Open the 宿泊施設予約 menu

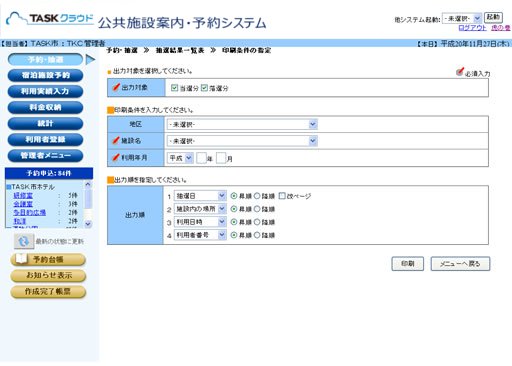[45, 75]
